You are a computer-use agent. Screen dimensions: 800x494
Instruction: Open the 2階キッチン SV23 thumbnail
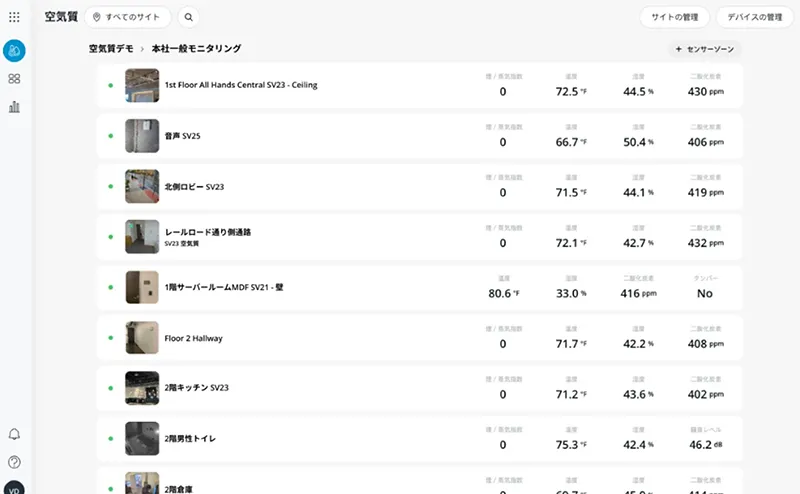tap(142, 389)
